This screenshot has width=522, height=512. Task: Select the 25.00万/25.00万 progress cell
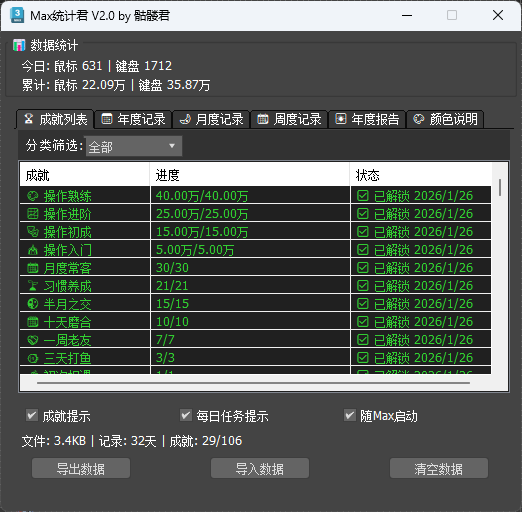point(250,214)
